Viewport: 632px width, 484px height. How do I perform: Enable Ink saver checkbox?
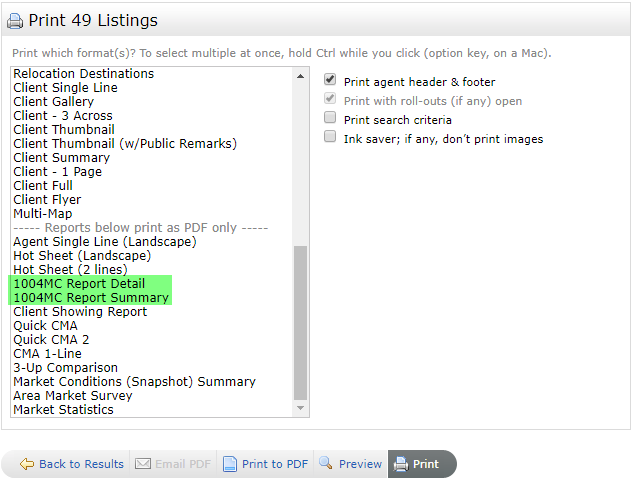point(330,136)
